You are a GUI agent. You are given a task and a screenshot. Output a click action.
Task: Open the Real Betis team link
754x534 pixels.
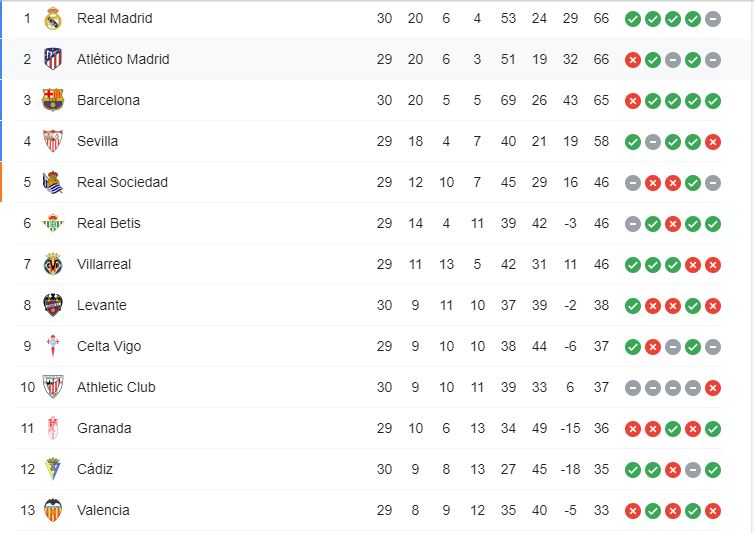click(108, 223)
